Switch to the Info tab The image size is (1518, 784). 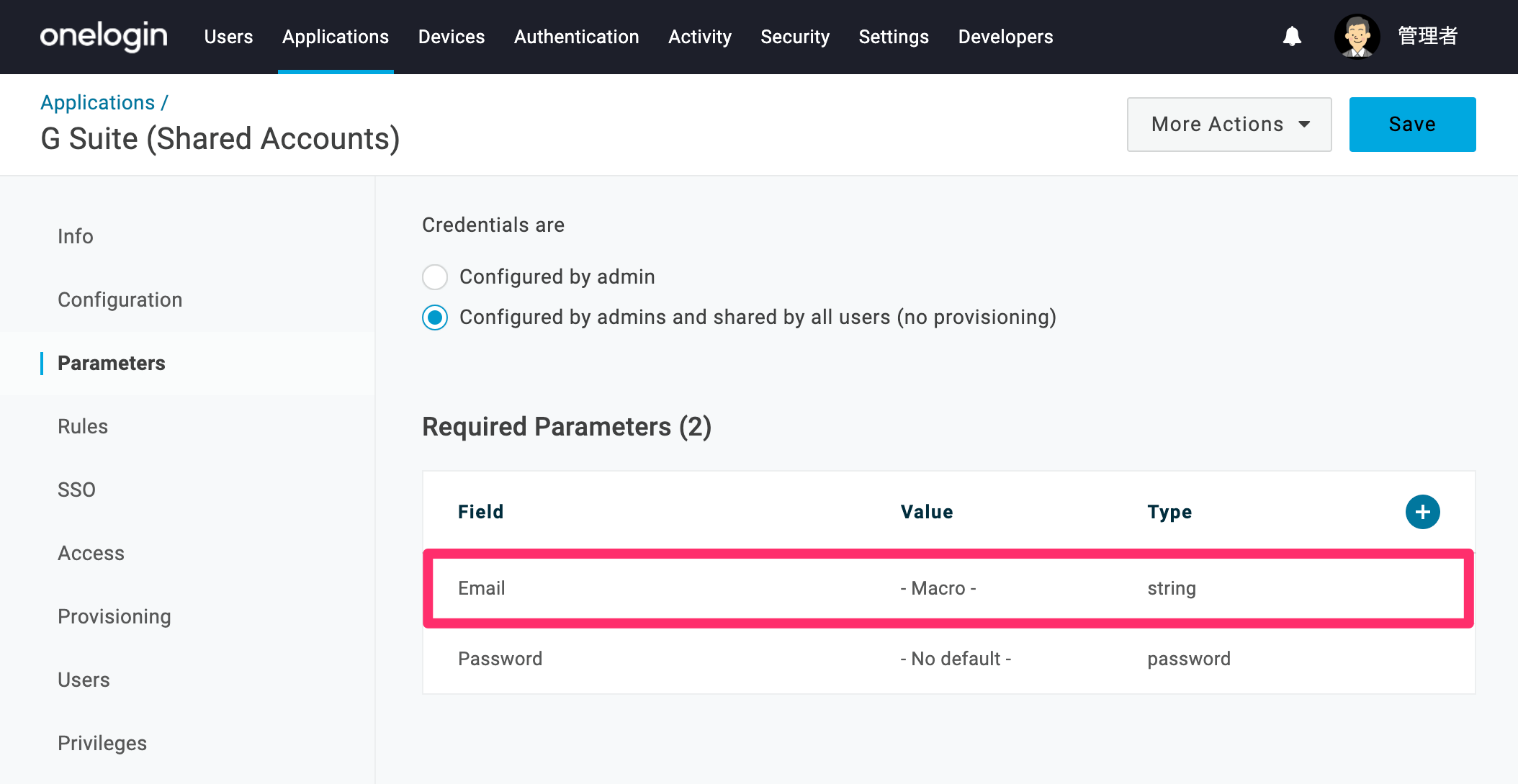pos(76,236)
